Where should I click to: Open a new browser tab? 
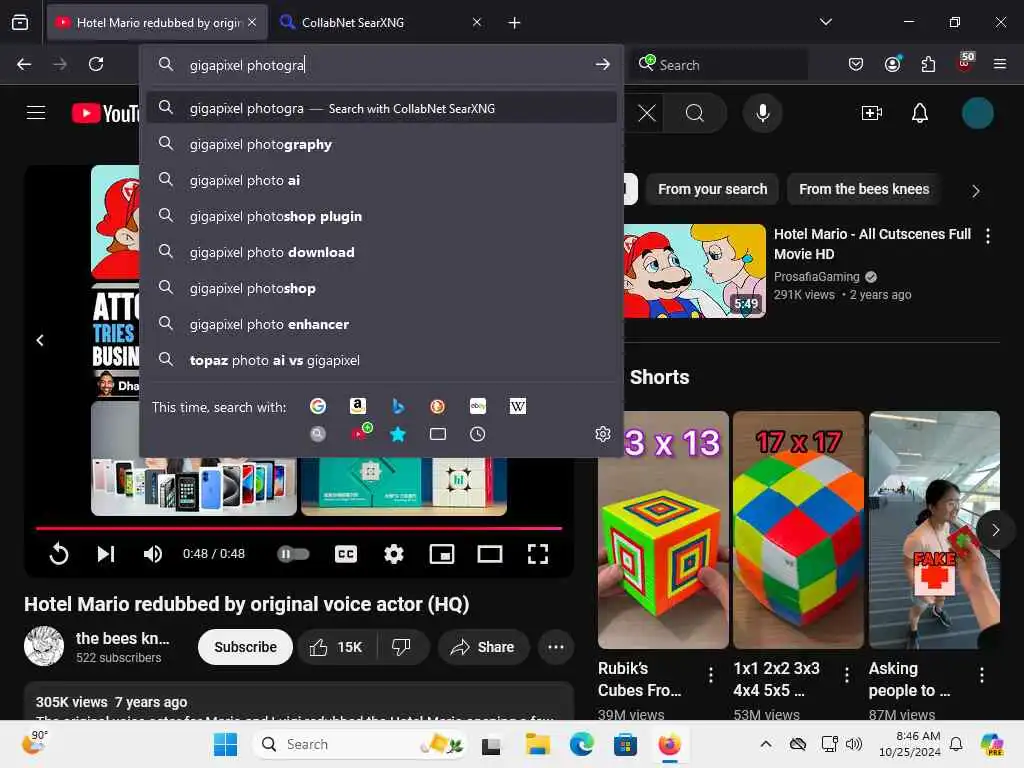[x=514, y=22]
